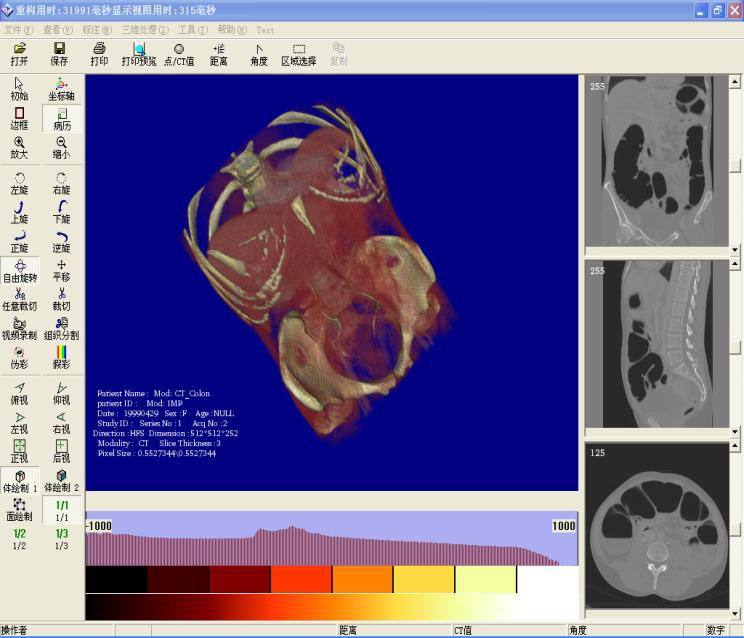Start 视频录制 video recording
Screen dimensions: 744x638
click(19, 329)
